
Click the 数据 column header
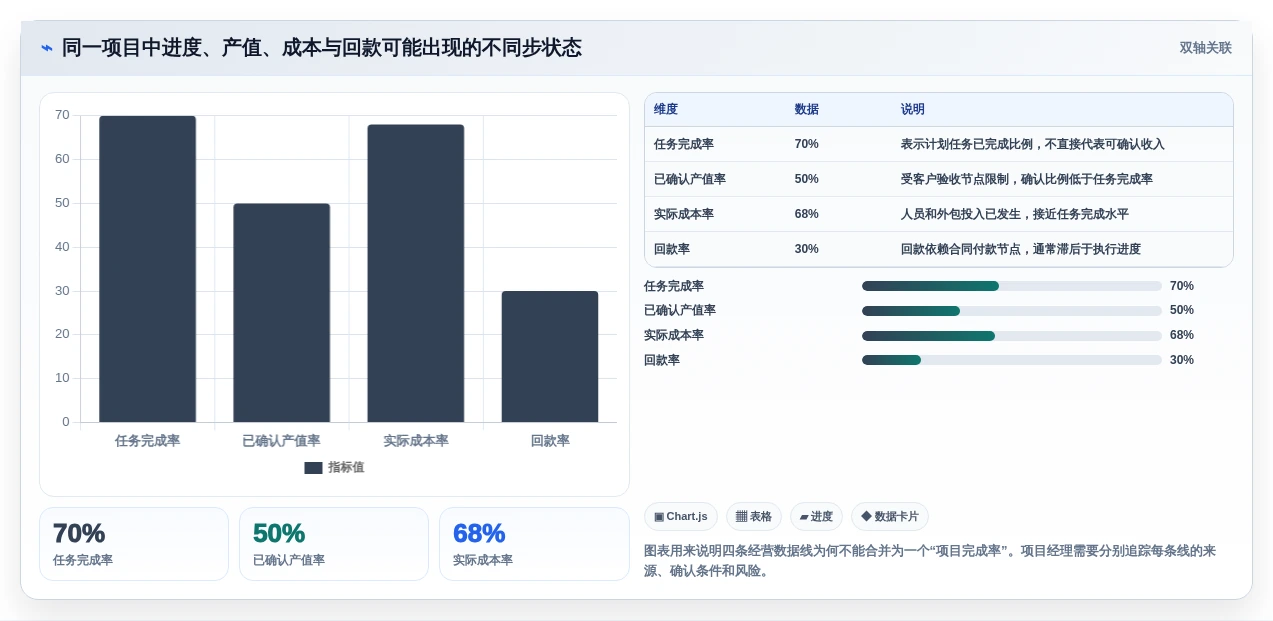tap(807, 110)
